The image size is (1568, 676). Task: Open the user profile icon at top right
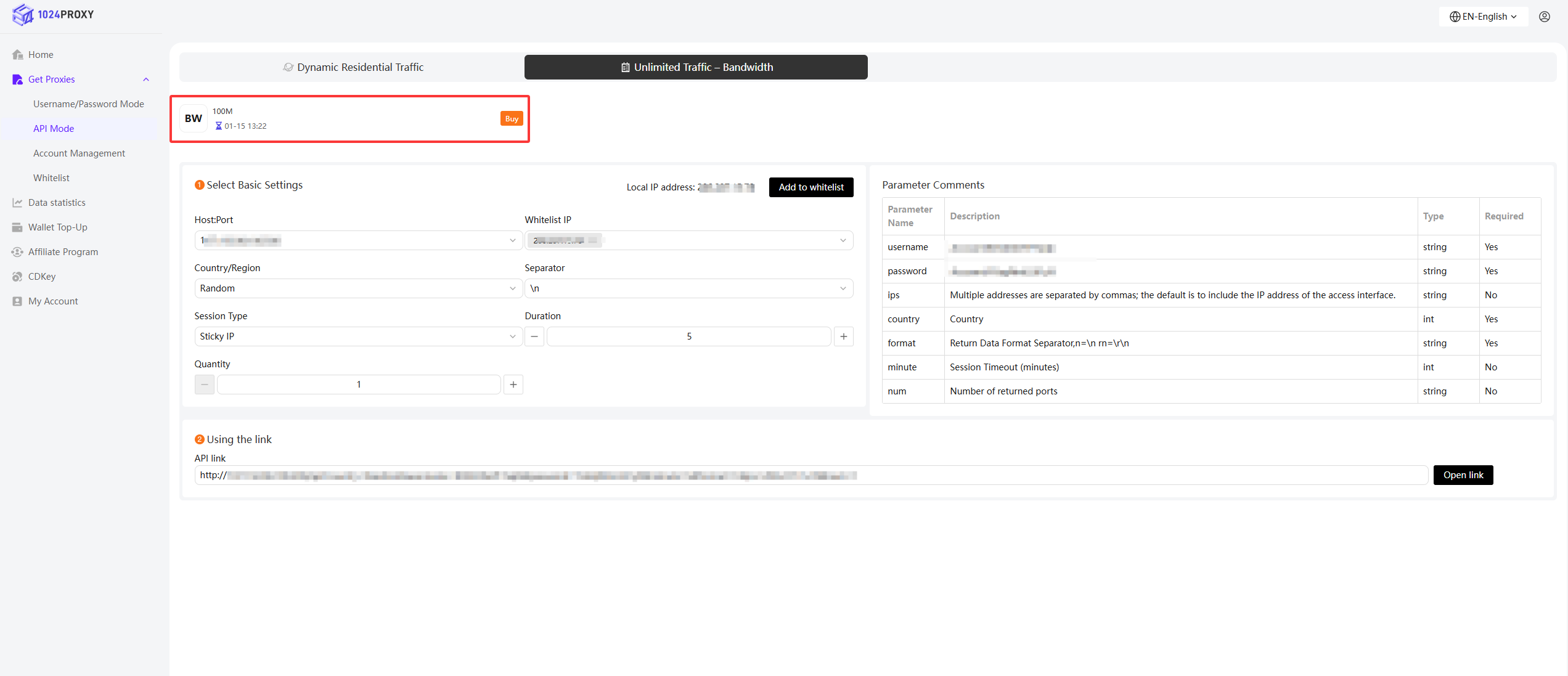(x=1544, y=17)
